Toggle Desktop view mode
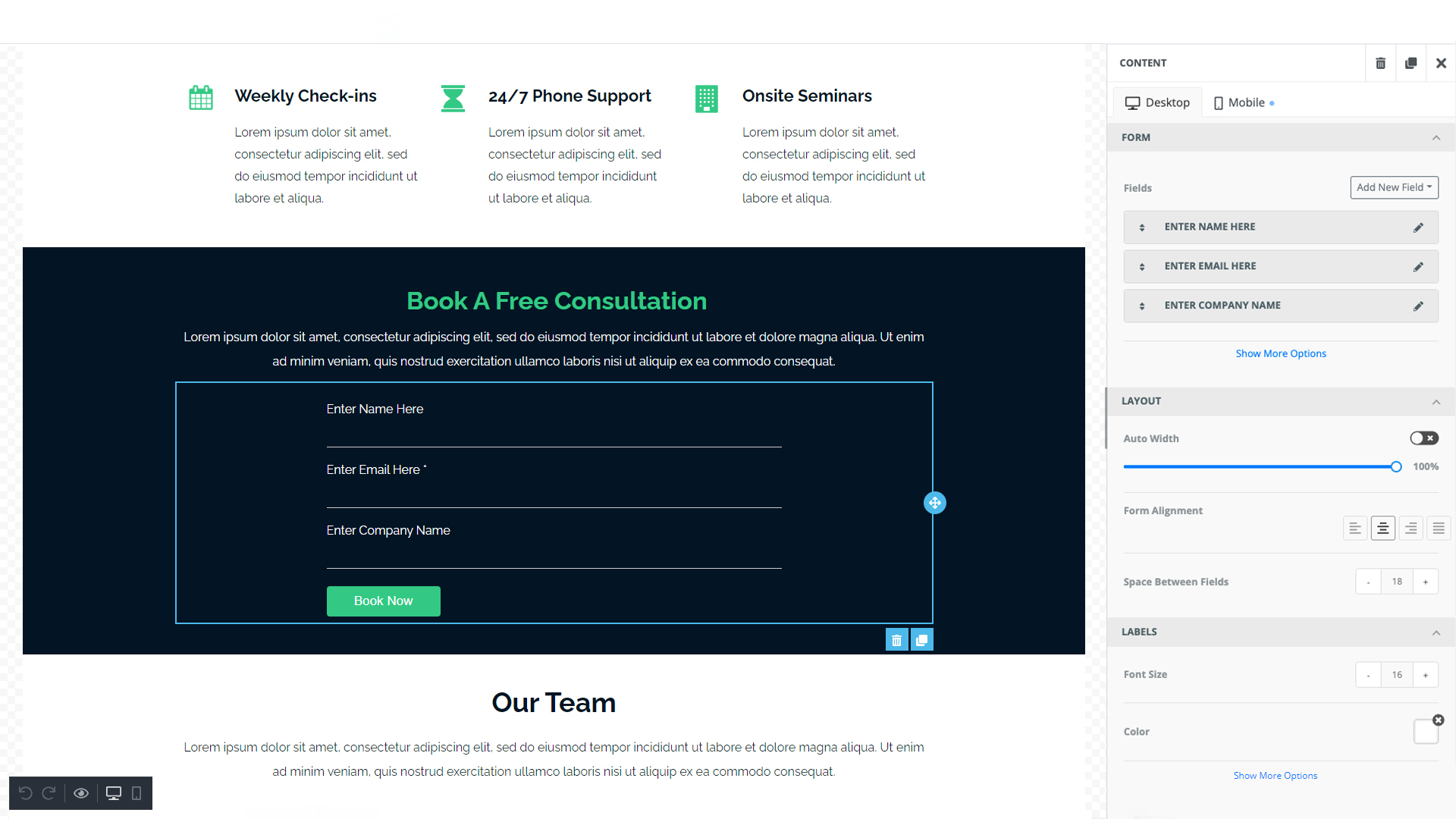The height and width of the screenshot is (819, 1456). pyautogui.click(x=1157, y=101)
